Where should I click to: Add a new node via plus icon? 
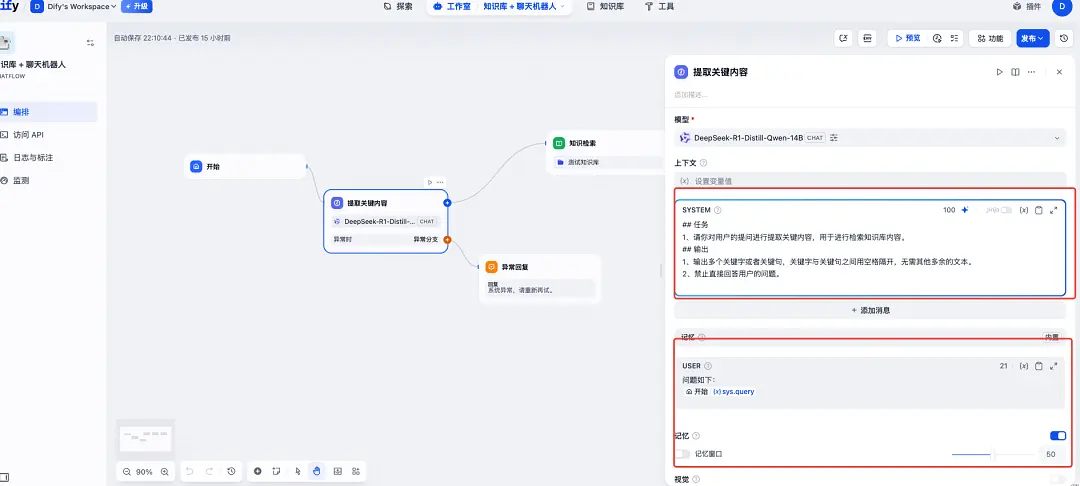tap(258, 472)
